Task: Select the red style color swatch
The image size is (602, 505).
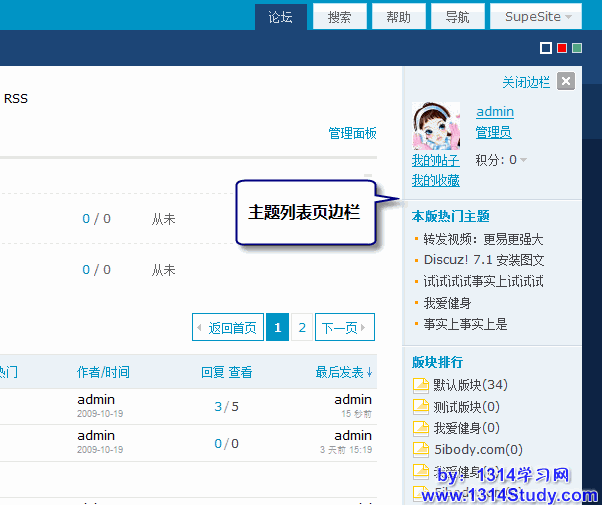Action: tap(561, 48)
